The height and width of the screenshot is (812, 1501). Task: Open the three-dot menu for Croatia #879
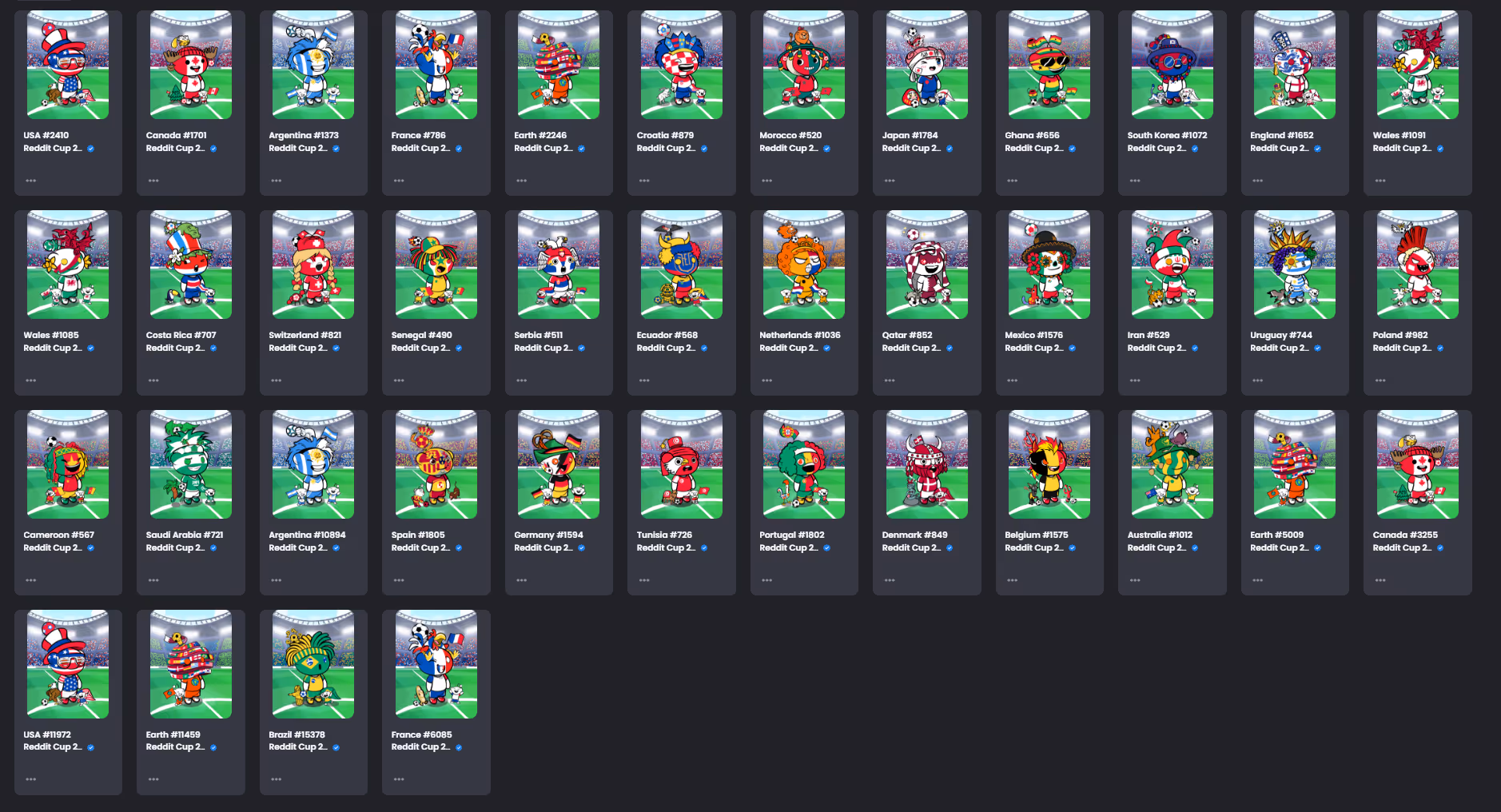644,181
